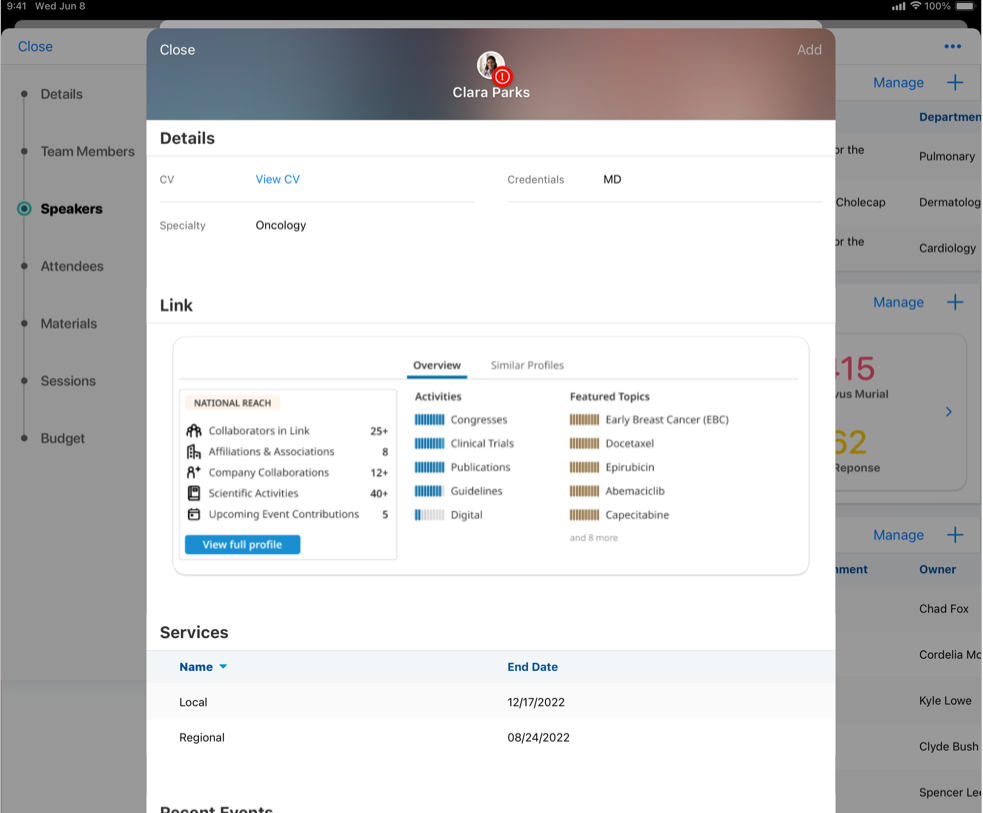Viewport: 983px width, 813px height.
Task: Tap Clara Parks profile avatar
Action: (x=490, y=66)
